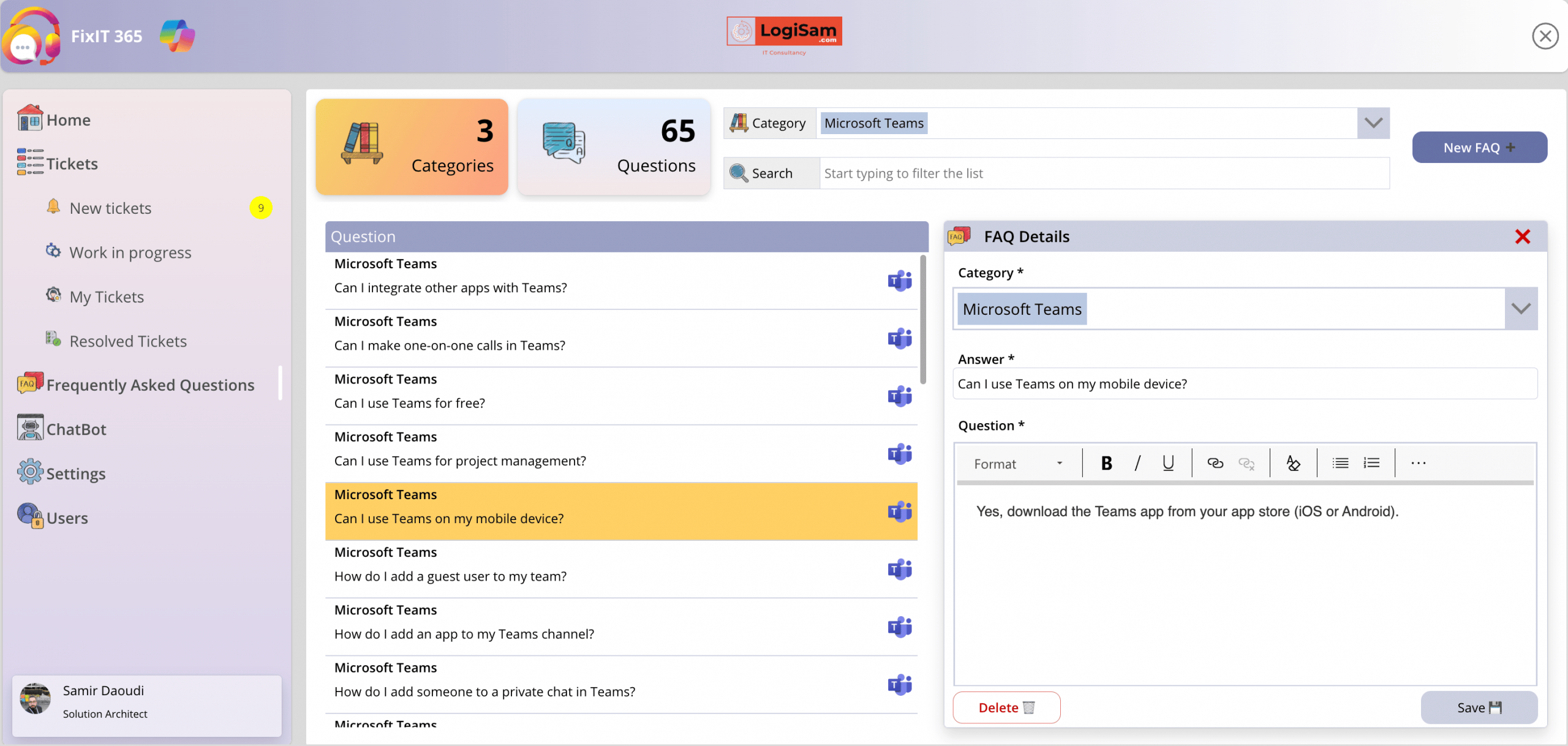Click Teams icon on 'Teams for free' row
The height and width of the screenshot is (746, 1568).
(x=900, y=396)
